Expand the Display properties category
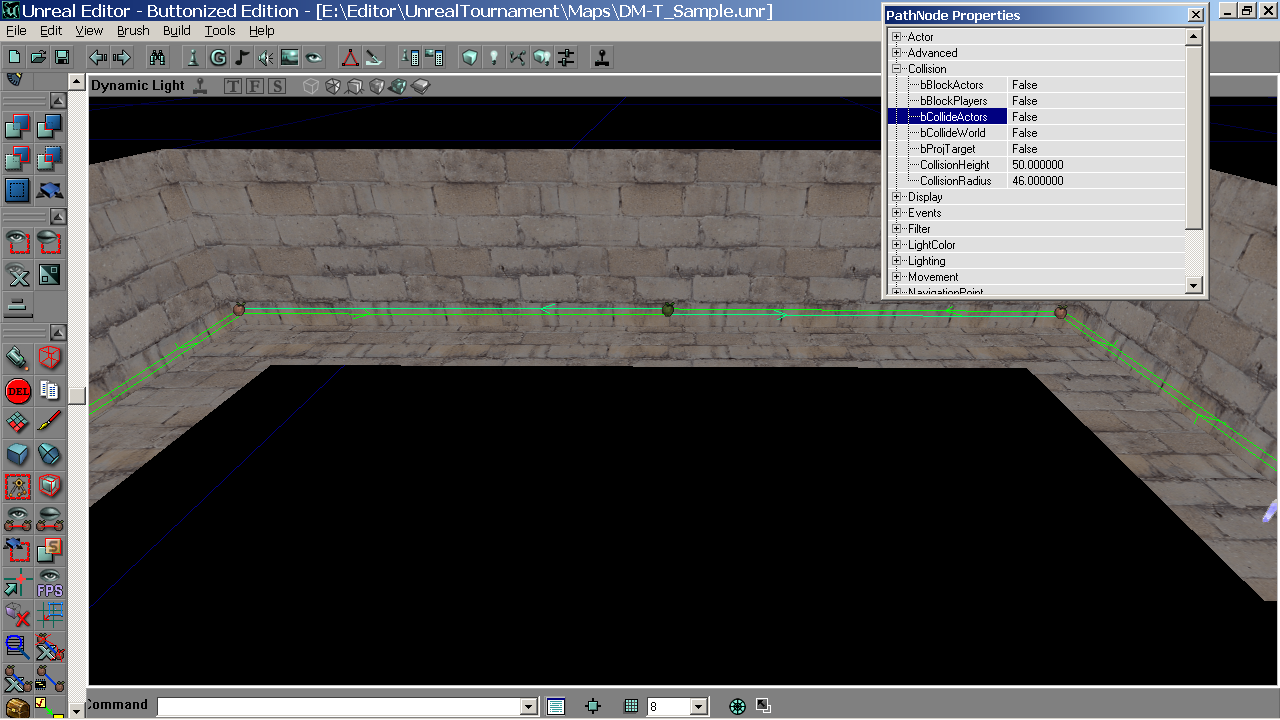 tap(897, 197)
